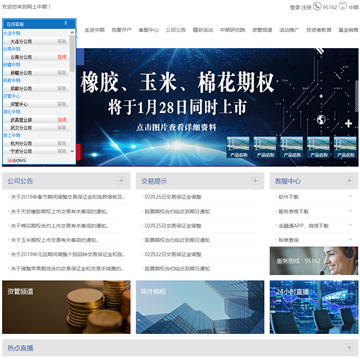The image size is (360, 360).
Task: Open 中期研究院 in the navigation menu
Action: click(x=232, y=30)
